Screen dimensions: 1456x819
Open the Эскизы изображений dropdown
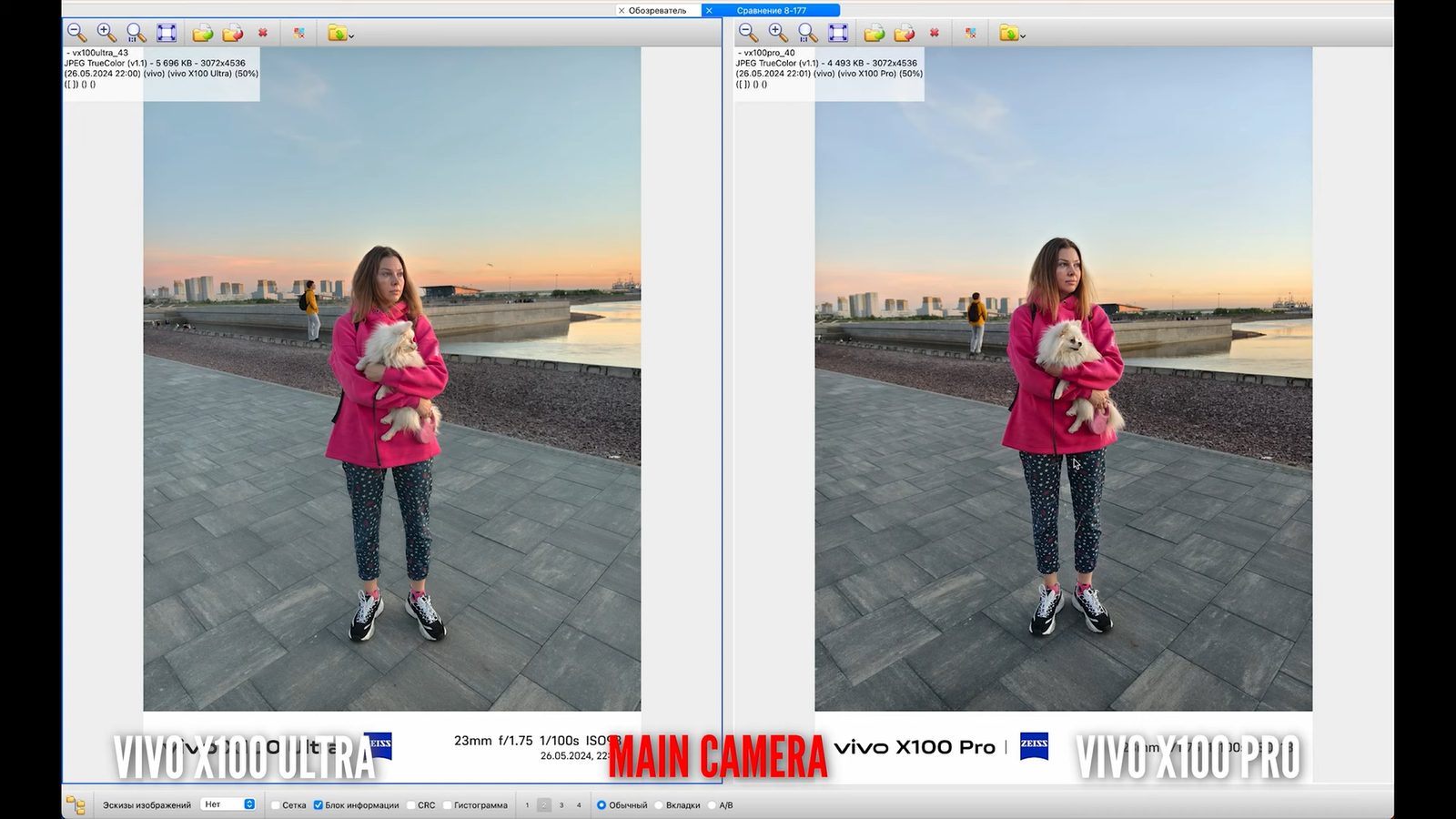coord(228,804)
